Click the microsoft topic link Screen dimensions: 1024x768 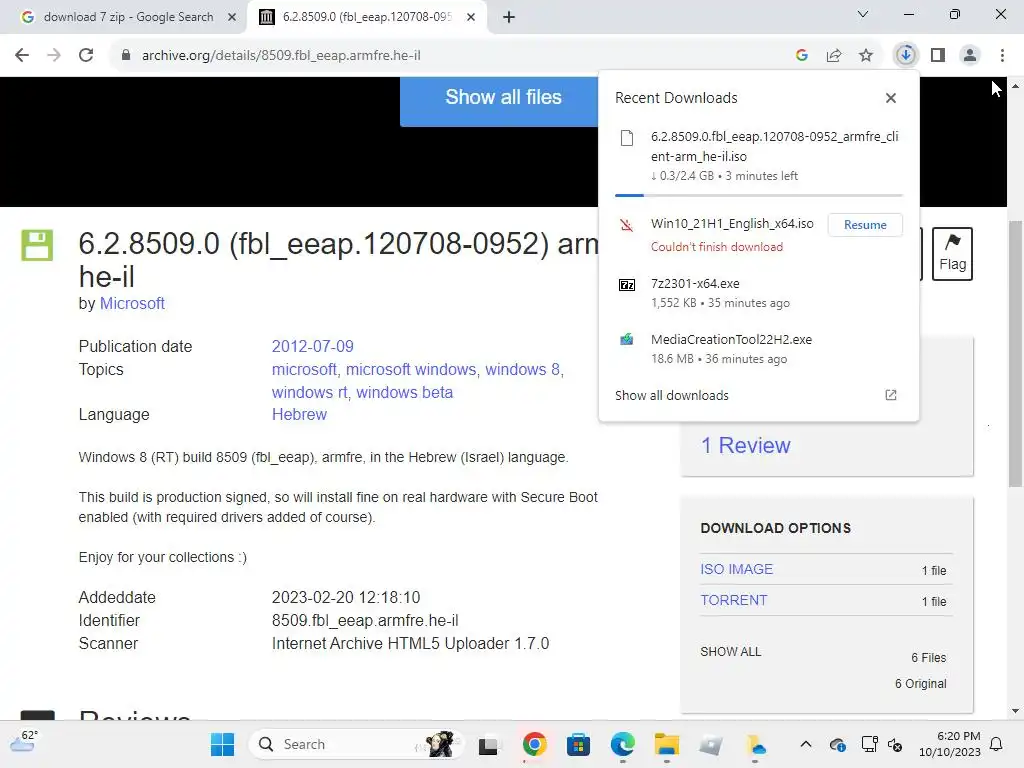coord(304,370)
